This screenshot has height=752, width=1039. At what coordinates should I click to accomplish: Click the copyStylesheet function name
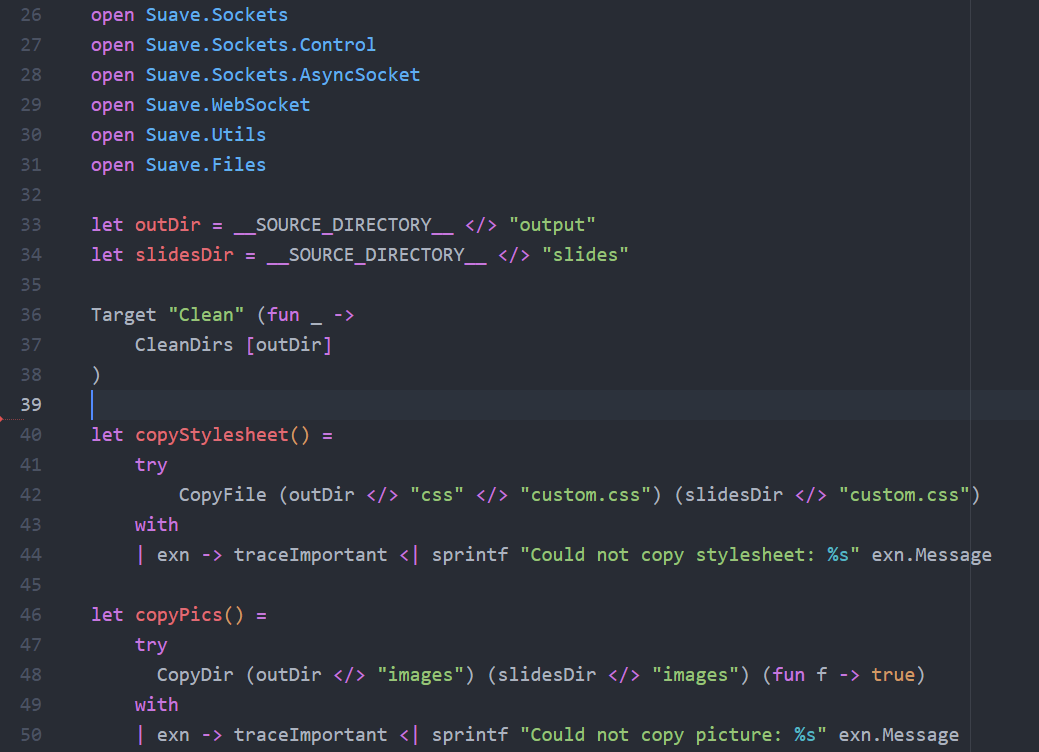coord(211,435)
